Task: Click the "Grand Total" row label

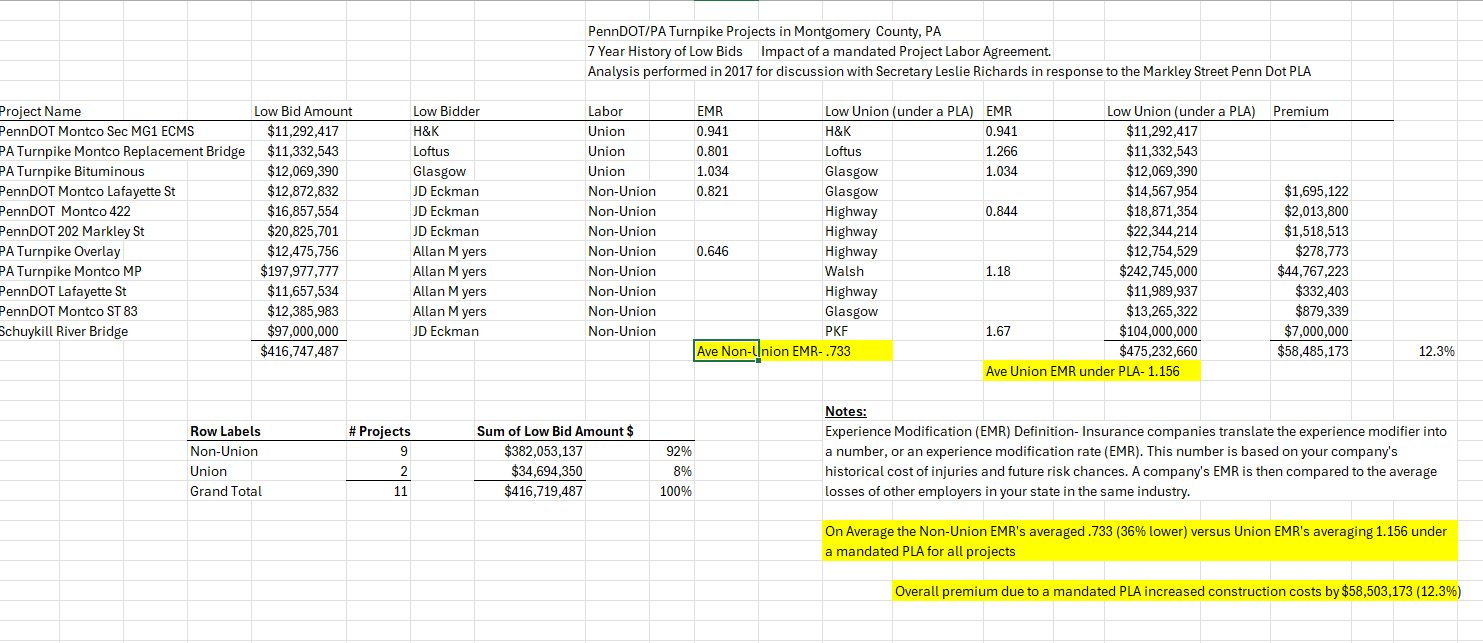Action: 226,491
